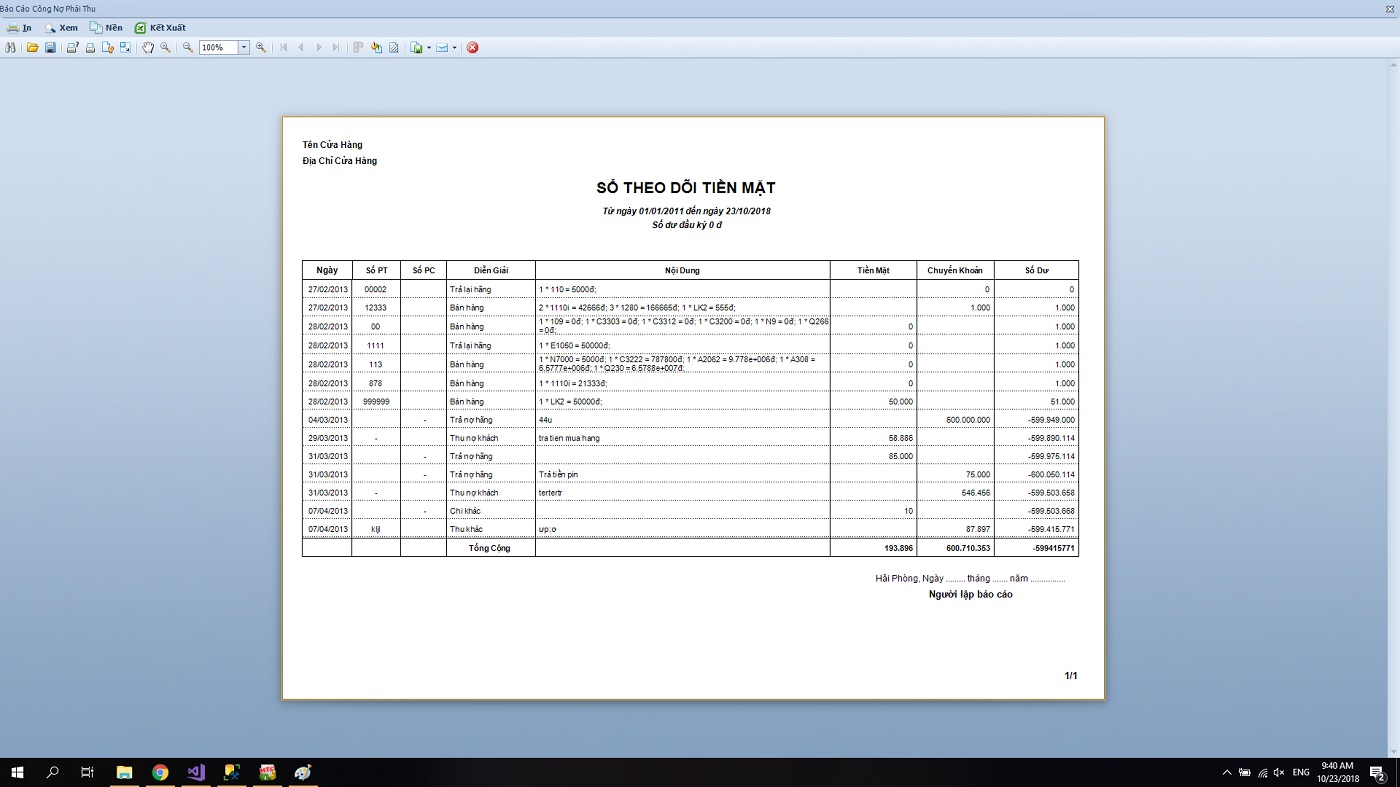This screenshot has width=1400, height=787.
Task: Click the binoculars search icon in toolbar
Action: point(11,47)
